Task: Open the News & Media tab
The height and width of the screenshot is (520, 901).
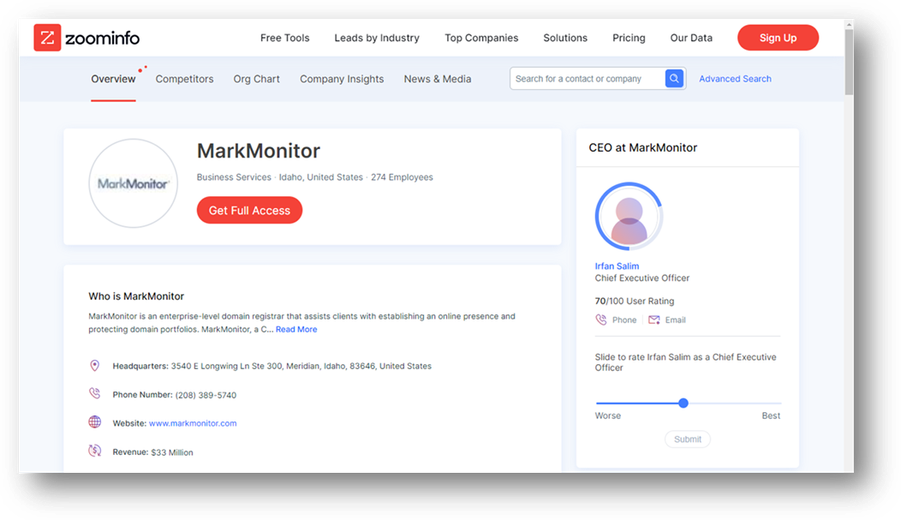Action: [437, 79]
